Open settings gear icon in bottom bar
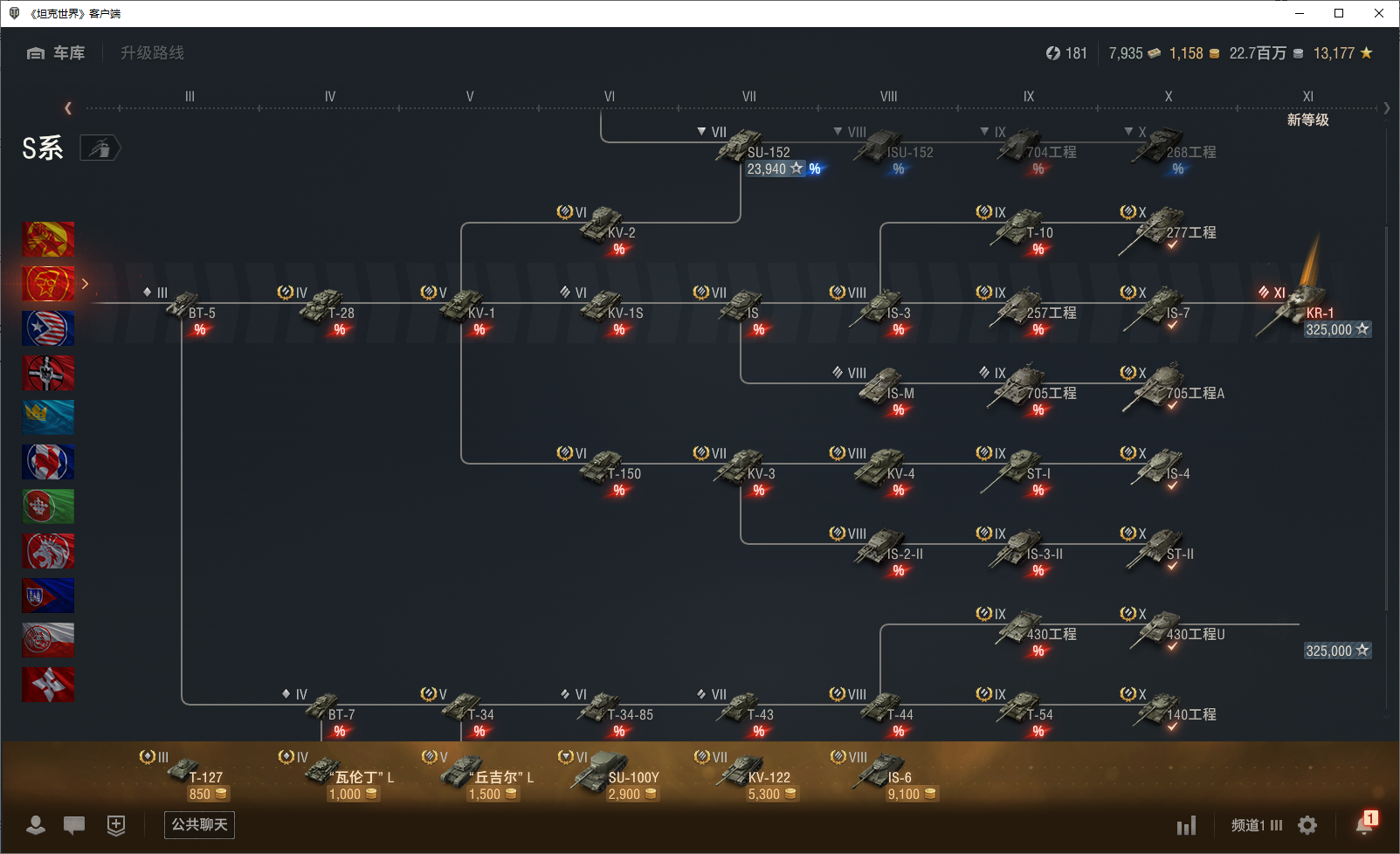This screenshot has height=854, width=1400. [x=1307, y=825]
